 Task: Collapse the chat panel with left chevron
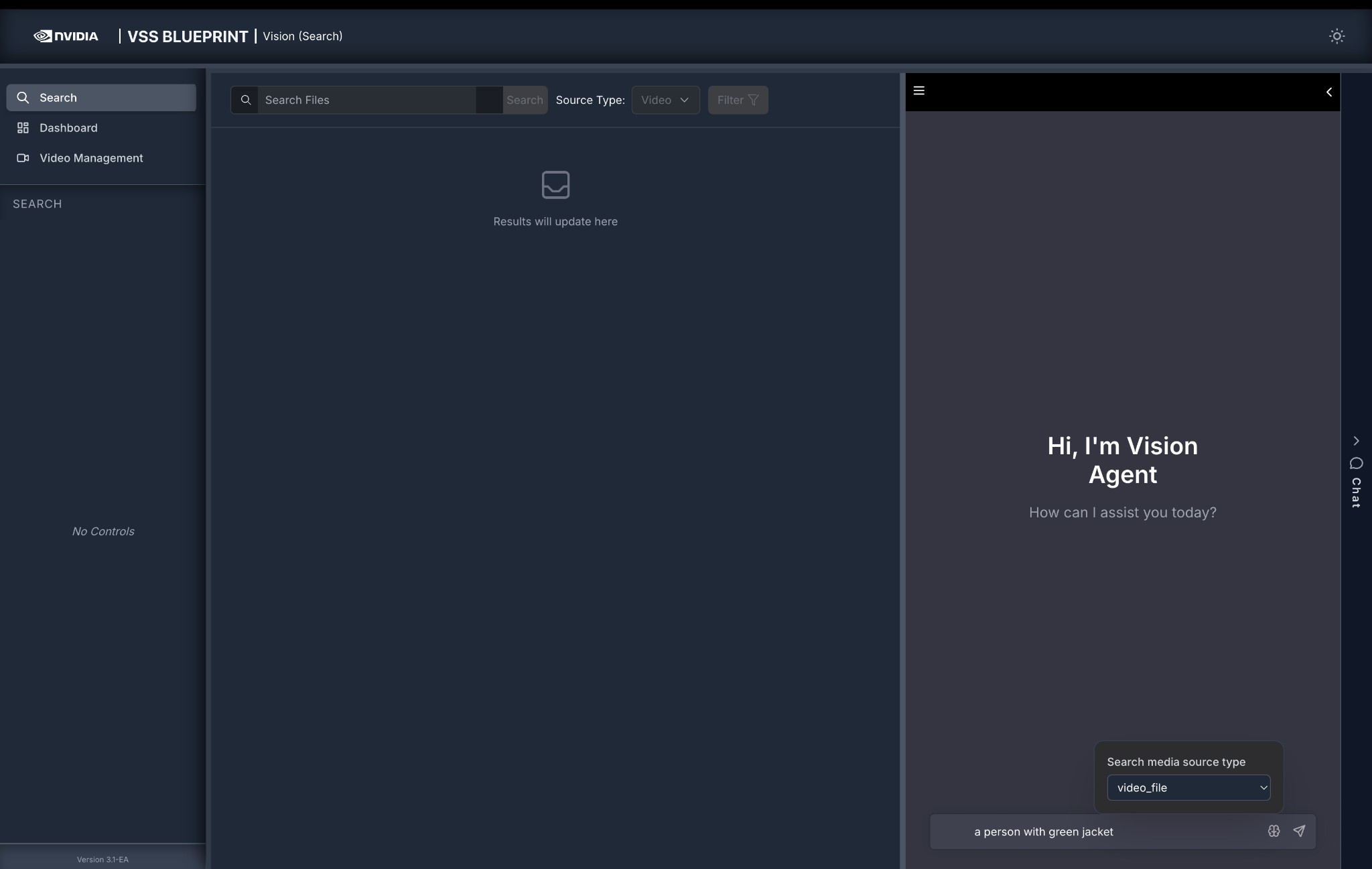(x=1329, y=92)
